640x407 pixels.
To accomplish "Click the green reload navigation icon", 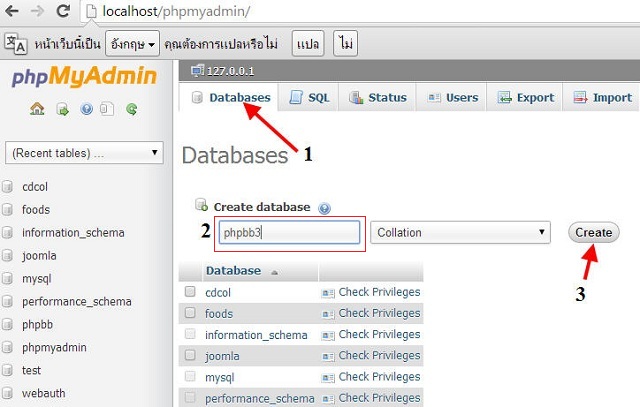I will (131, 109).
